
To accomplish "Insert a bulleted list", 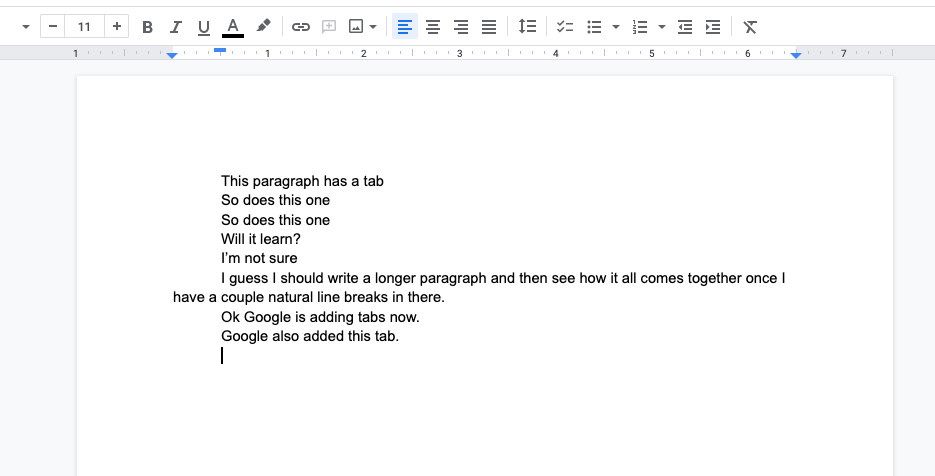I will [x=594, y=27].
